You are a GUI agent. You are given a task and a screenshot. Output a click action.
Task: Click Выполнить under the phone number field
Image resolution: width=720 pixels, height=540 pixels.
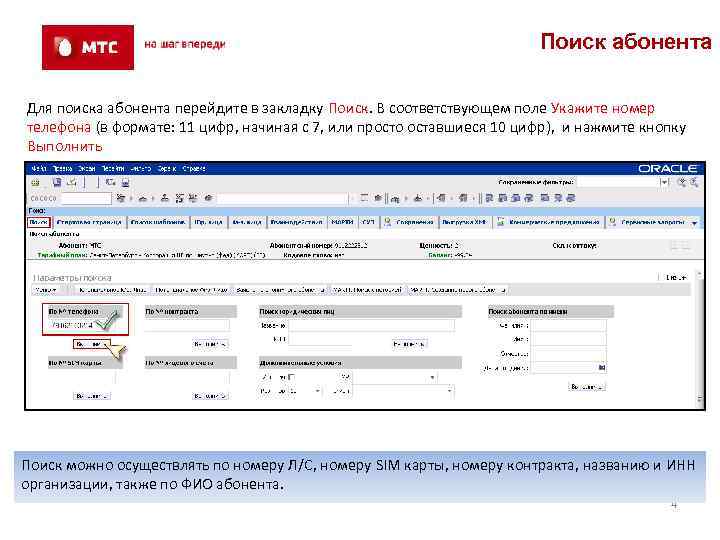[x=91, y=344]
